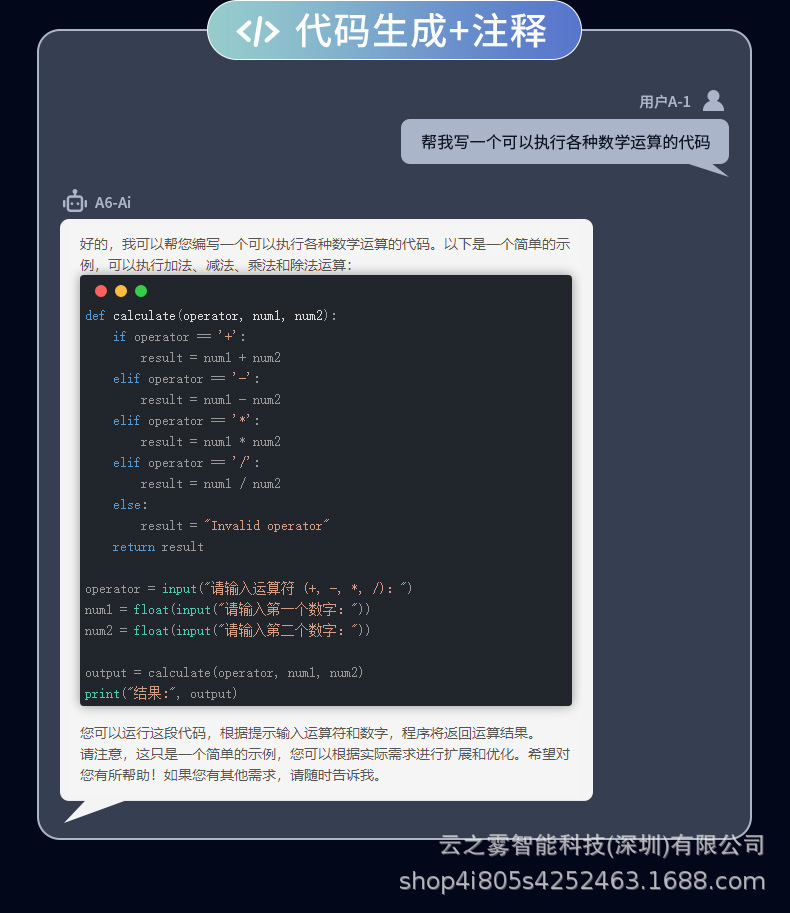Click the closing paragraph starting 您可以运行
The height and width of the screenshot is (913, 790).
325,754
